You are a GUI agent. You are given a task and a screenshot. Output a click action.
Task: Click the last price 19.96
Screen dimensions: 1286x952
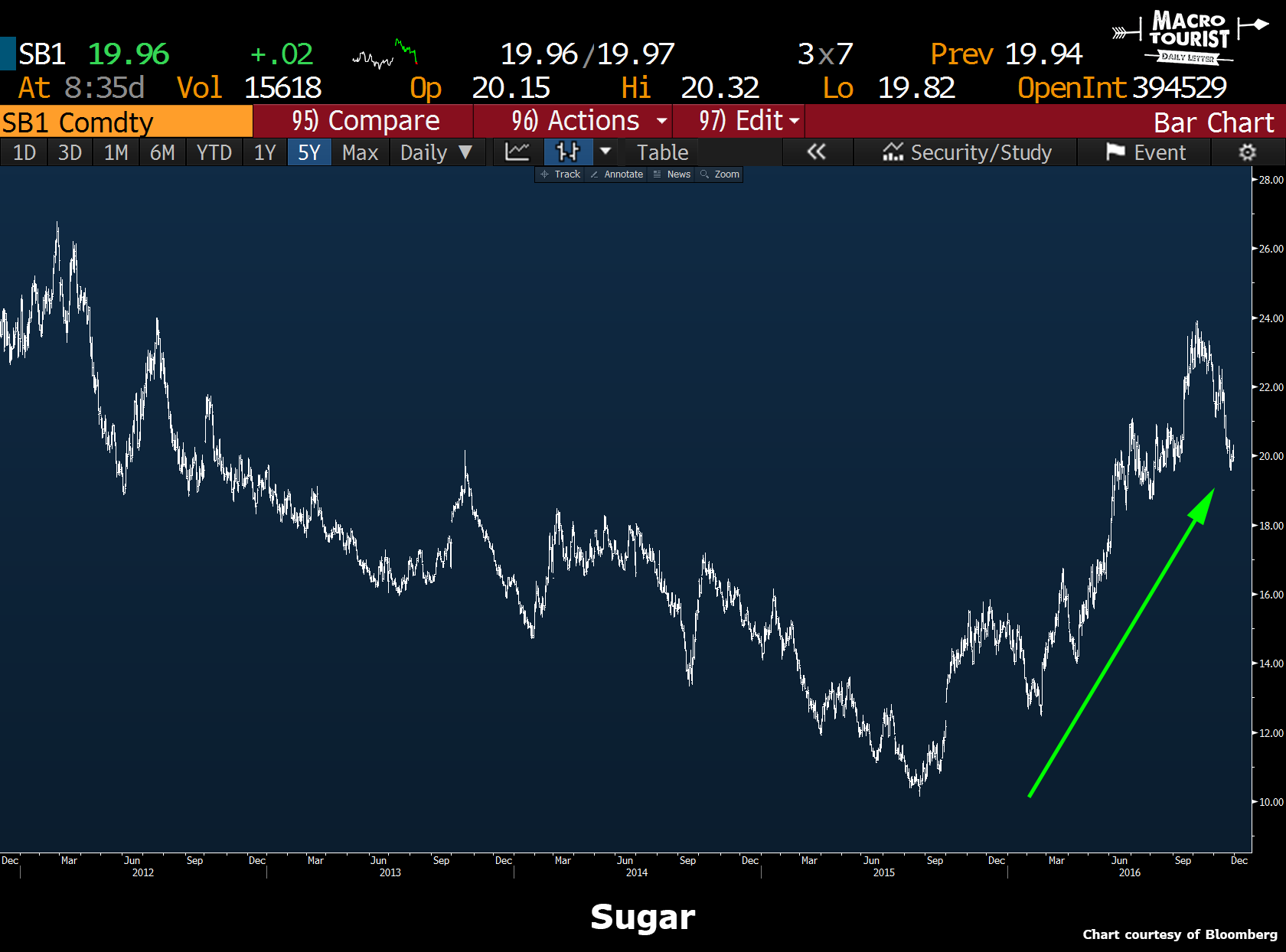[128, 54]
